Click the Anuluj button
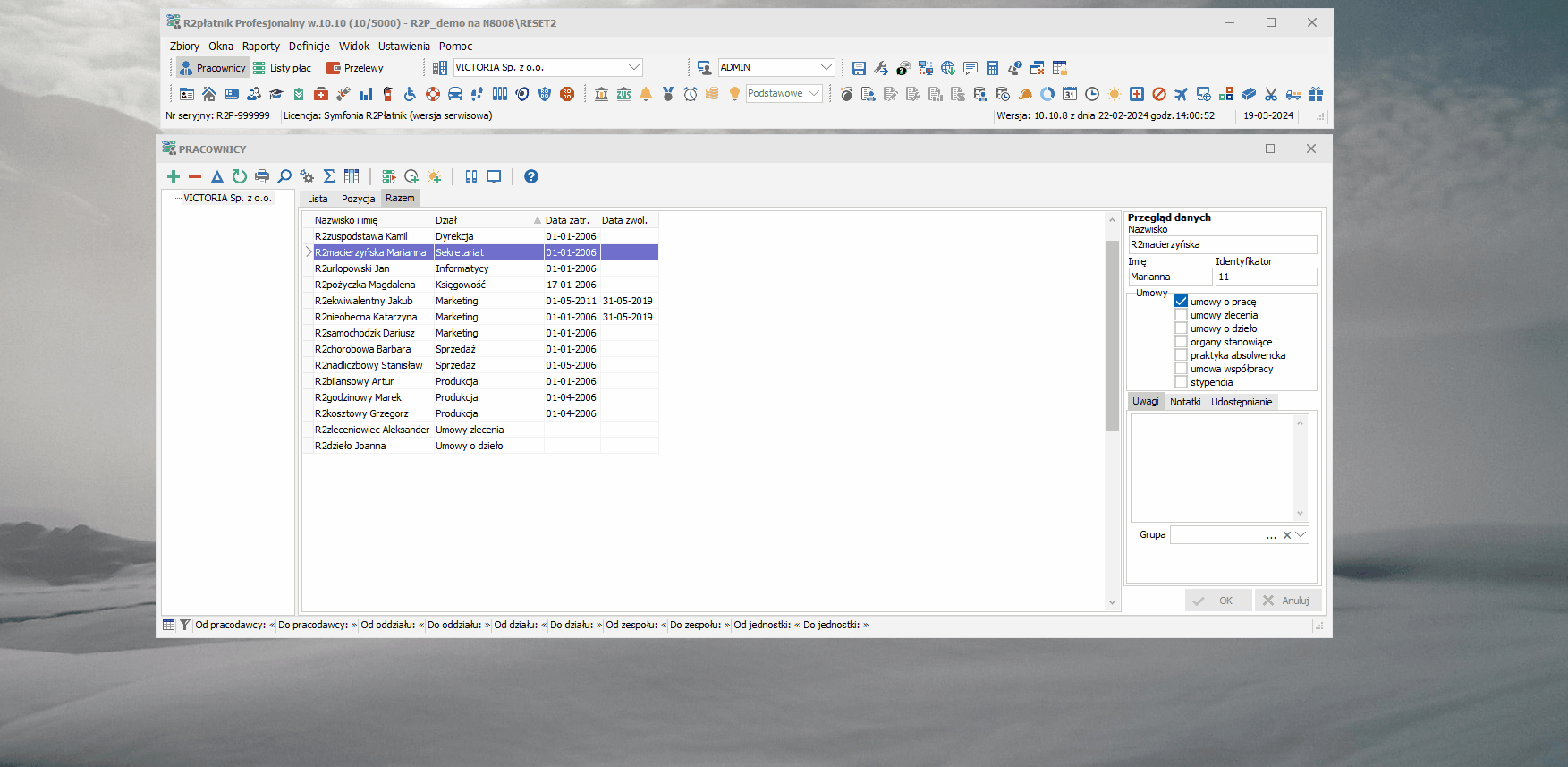 point(1288,601)
